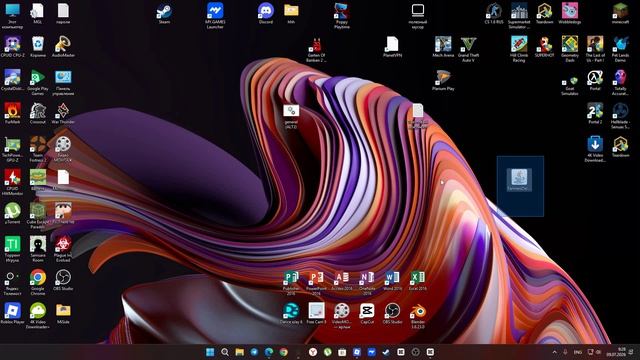Open the Wobbledogs shortcut

569,13
